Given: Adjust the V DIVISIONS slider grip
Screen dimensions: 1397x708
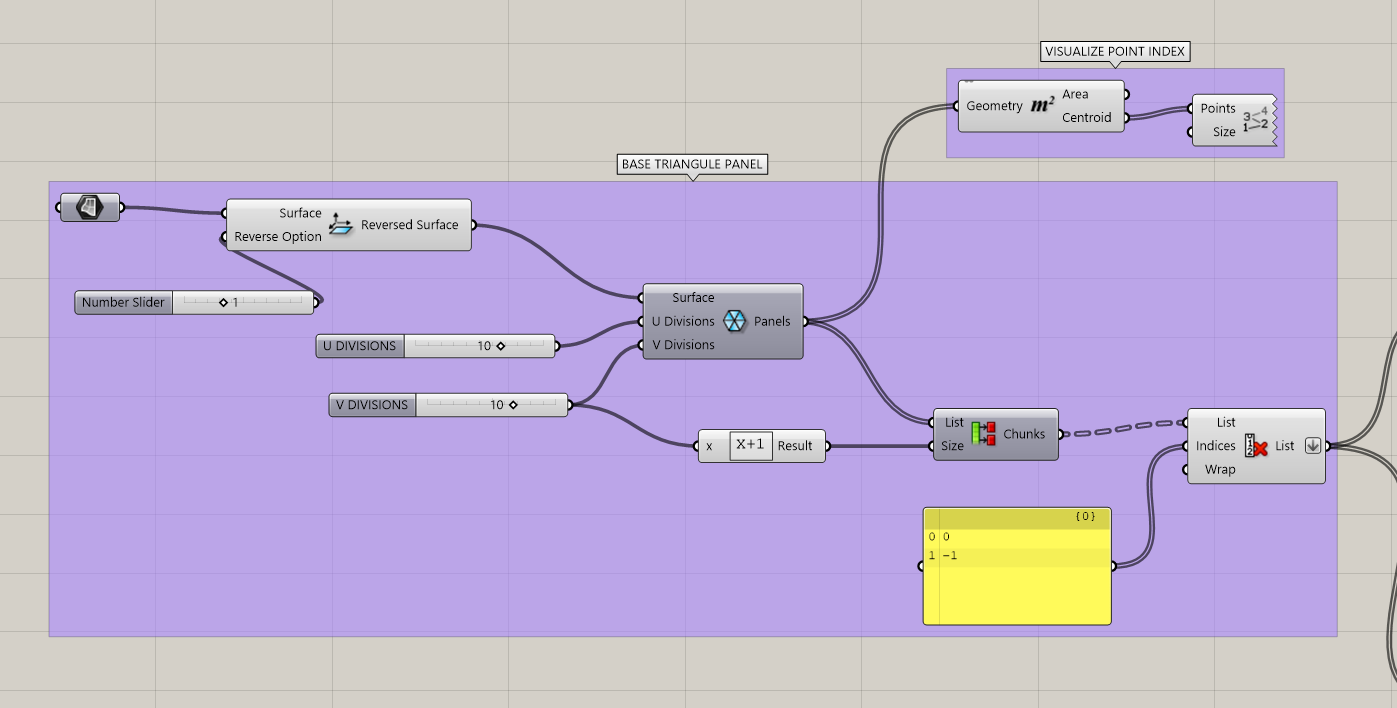Looking at the screenshot, I should pos(512,405).
